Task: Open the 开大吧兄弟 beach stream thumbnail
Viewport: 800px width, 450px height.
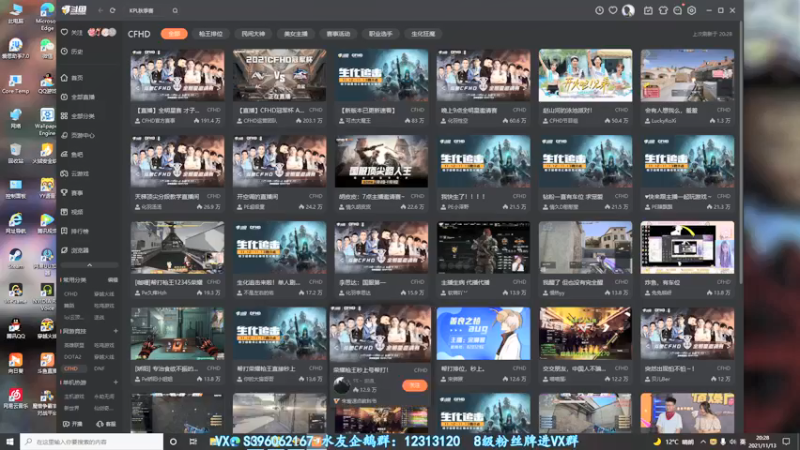Action: pyautogui.click(x=585, y=75)
